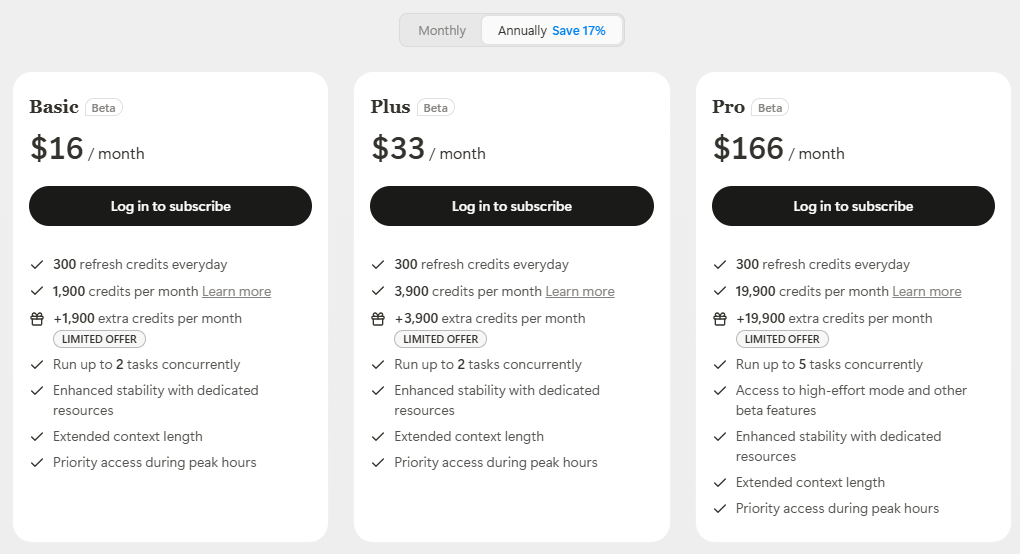Screen dimensions: 1020x554
Task: Click gift icon beside +19,900 extra credits
Action: [720, 319]
